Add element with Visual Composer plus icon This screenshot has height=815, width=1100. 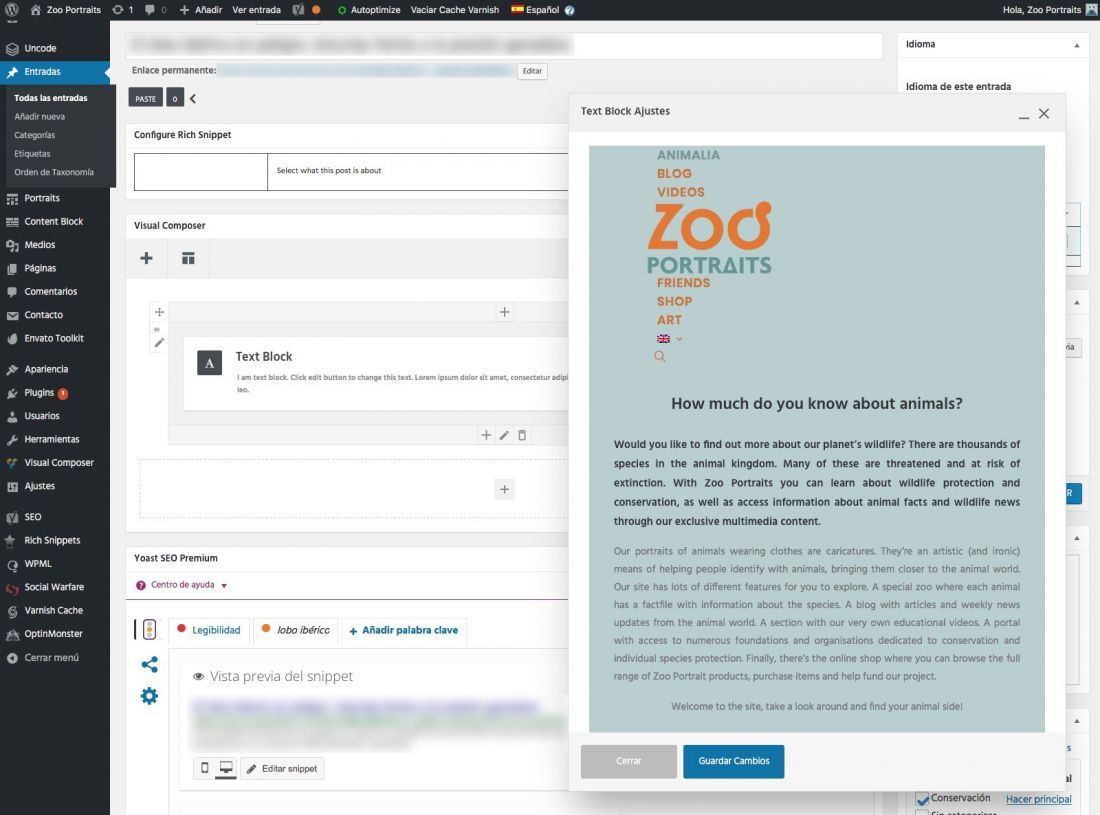[x=146, y=258]
